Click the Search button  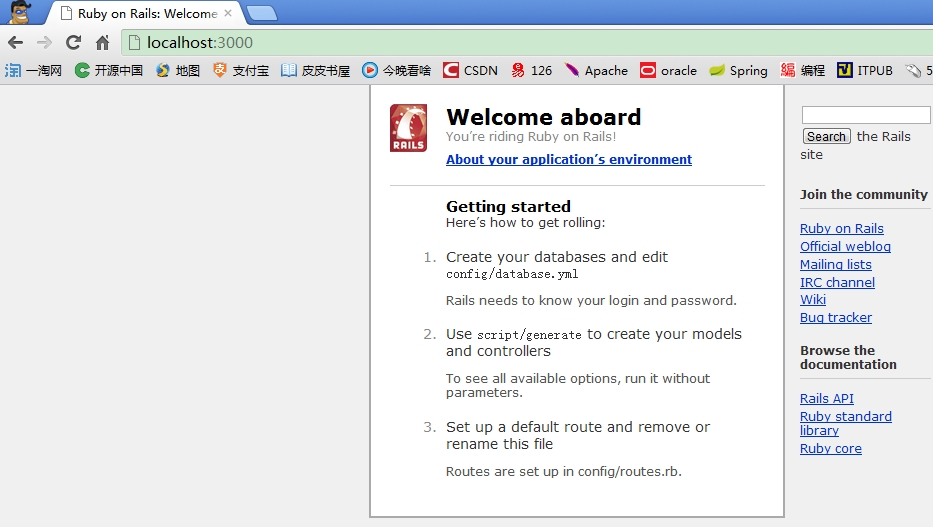(826, 136)
